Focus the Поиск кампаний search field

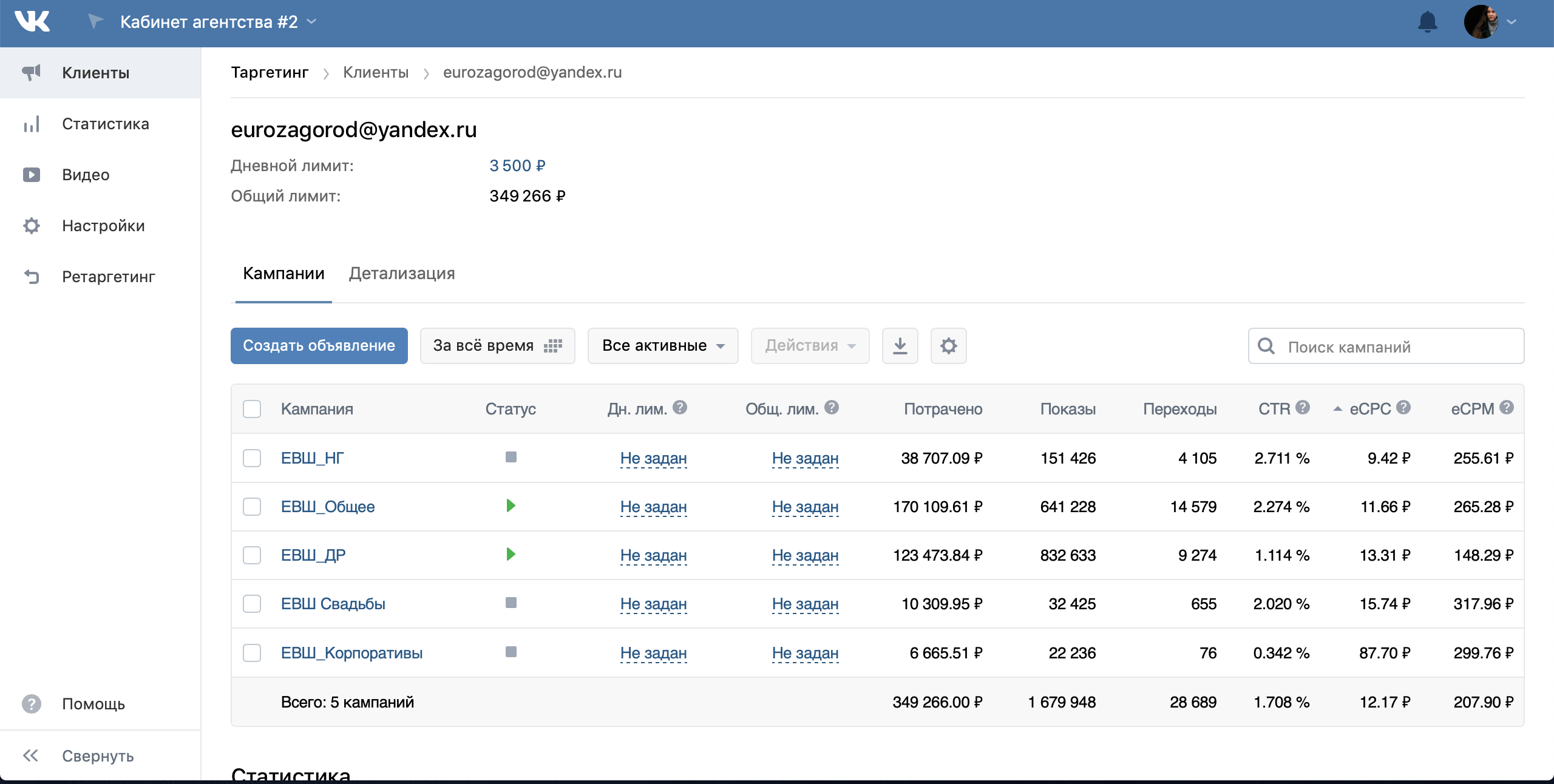[1386, 346]
